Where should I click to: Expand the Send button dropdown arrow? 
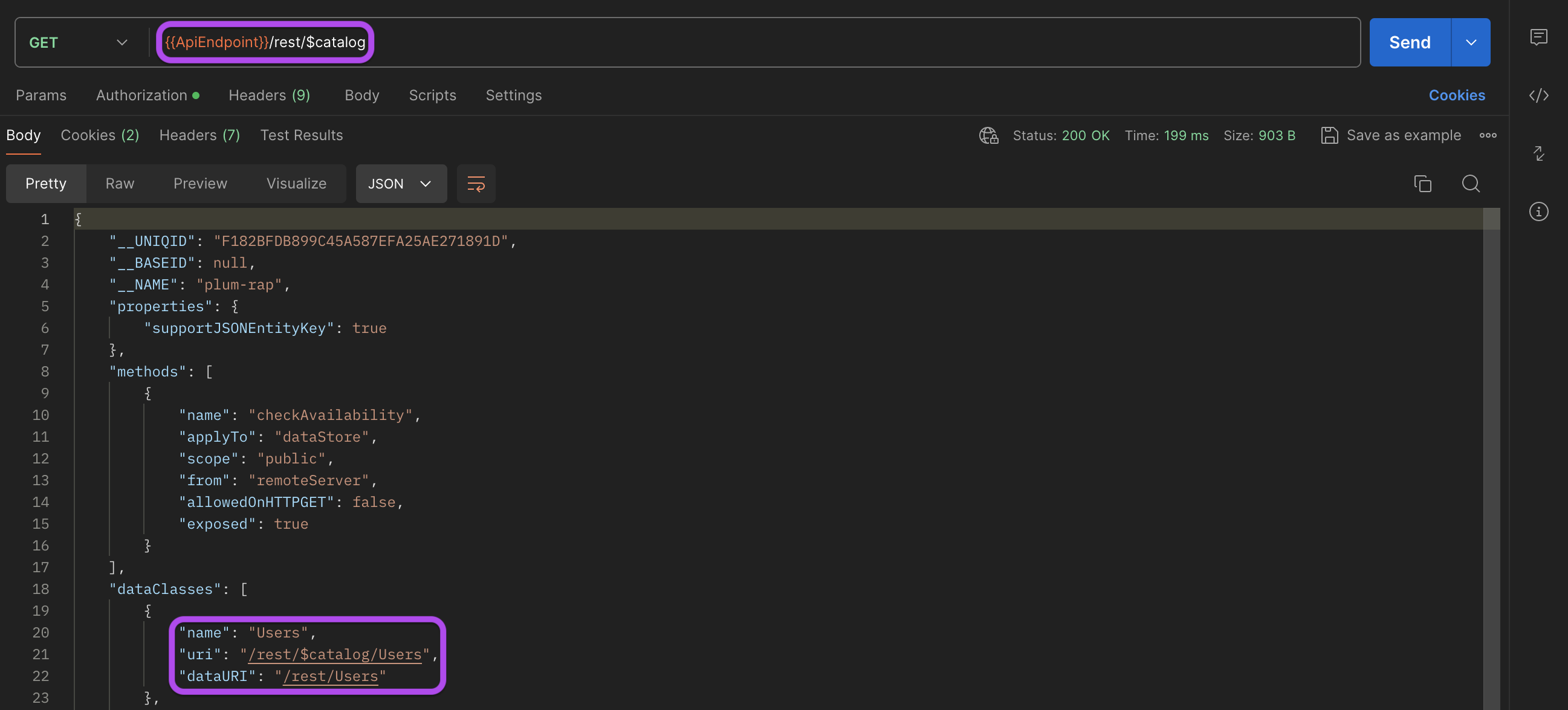pyautogui.click(x=1471, y=42)
